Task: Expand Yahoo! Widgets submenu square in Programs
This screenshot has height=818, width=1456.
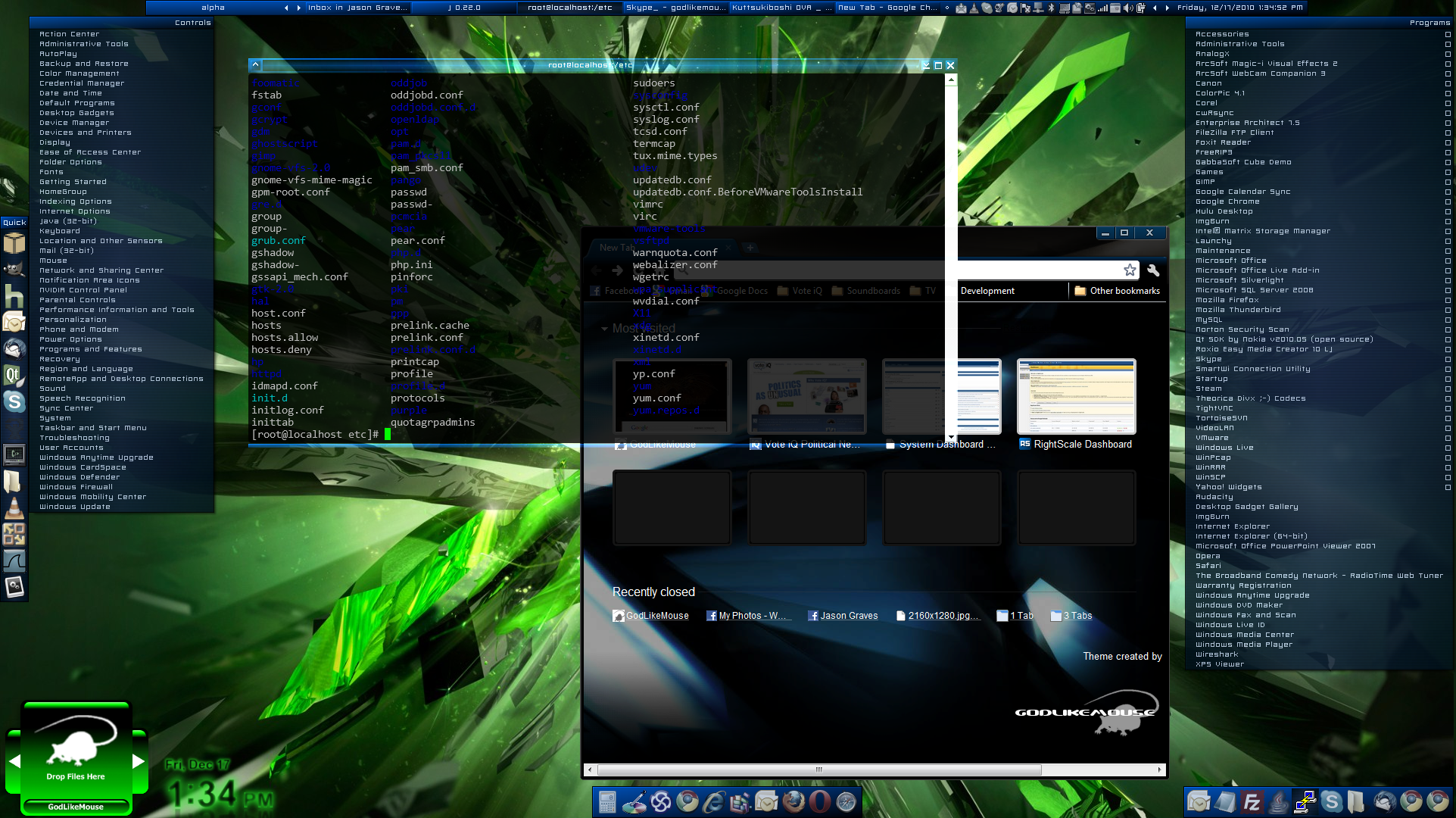Action: (1448, 487)
